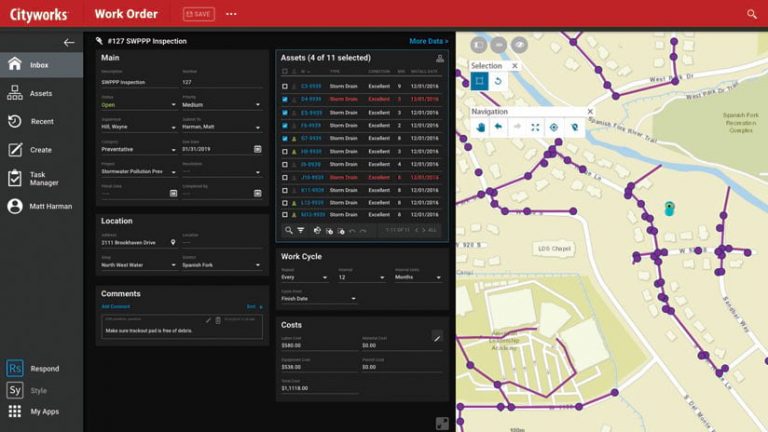Switch to the Style app
Screen dimensions: 768x432
pyautogui.click(x=41, y=390)
